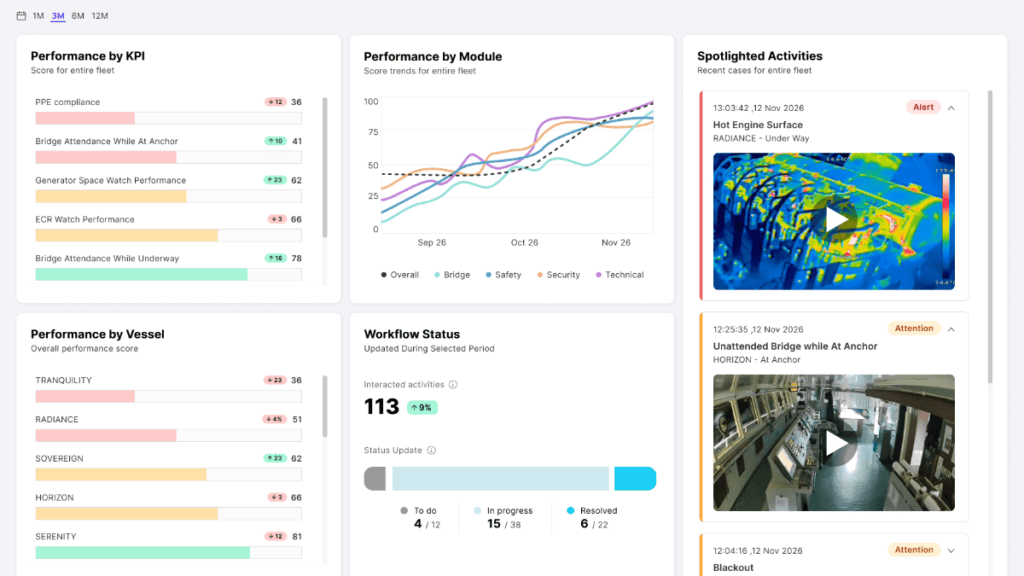Image resolution: width=1024 pixels, height=576 pixels.
Task: Play the Unattended Bridge video
Action: [x=834, y=443]
